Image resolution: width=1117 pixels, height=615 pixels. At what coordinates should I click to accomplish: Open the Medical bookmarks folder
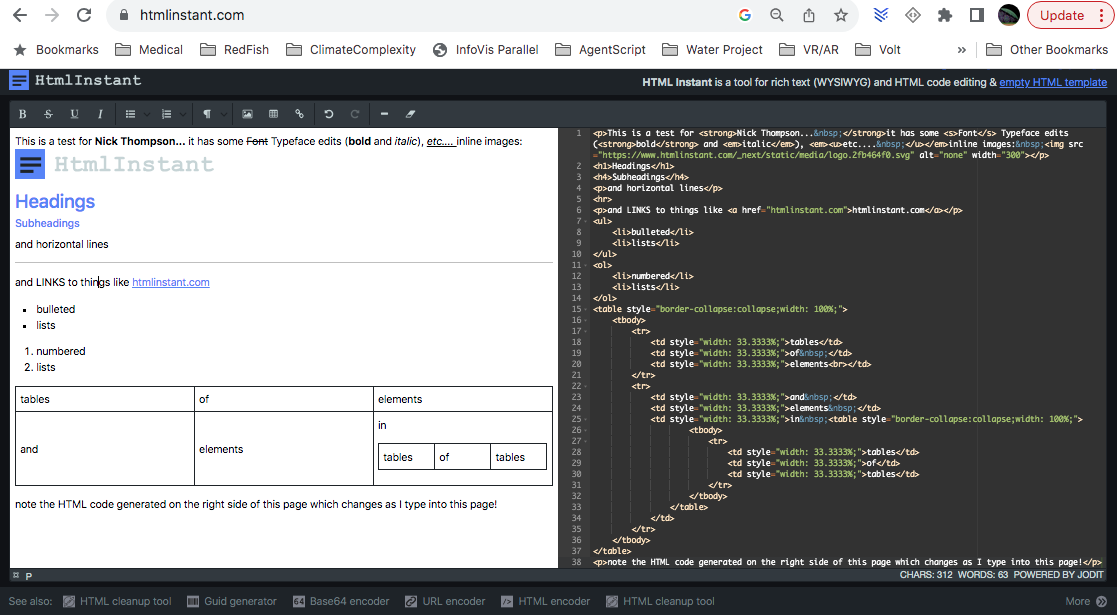149,50
